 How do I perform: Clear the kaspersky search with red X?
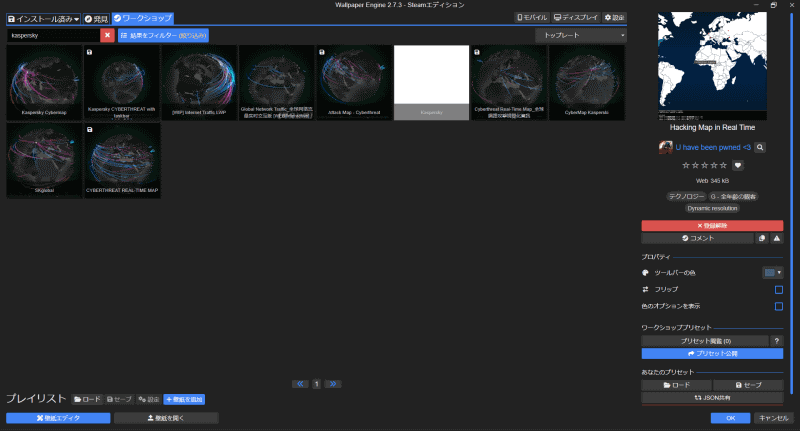coord(107,35)
